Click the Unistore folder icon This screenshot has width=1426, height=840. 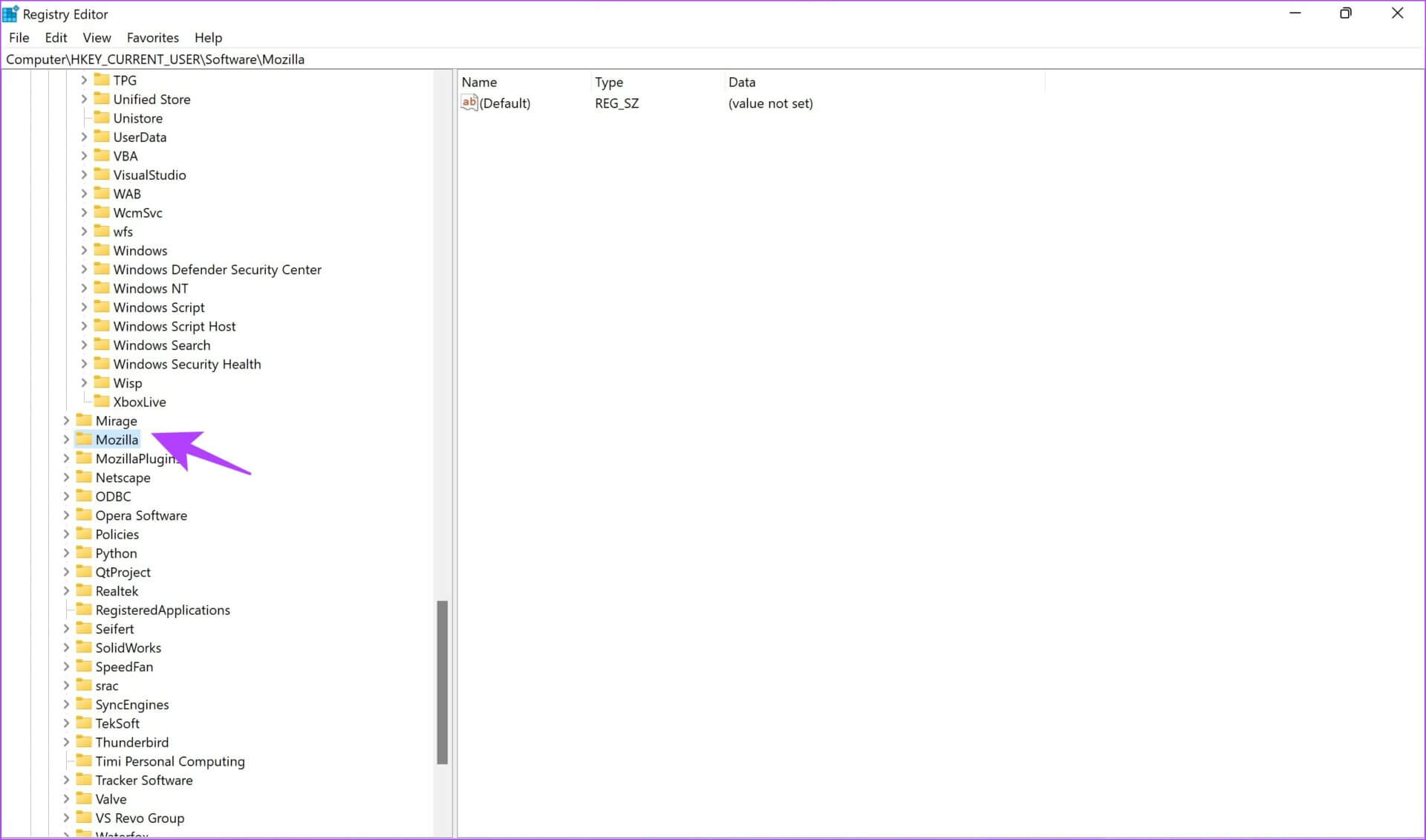[102, 117]
